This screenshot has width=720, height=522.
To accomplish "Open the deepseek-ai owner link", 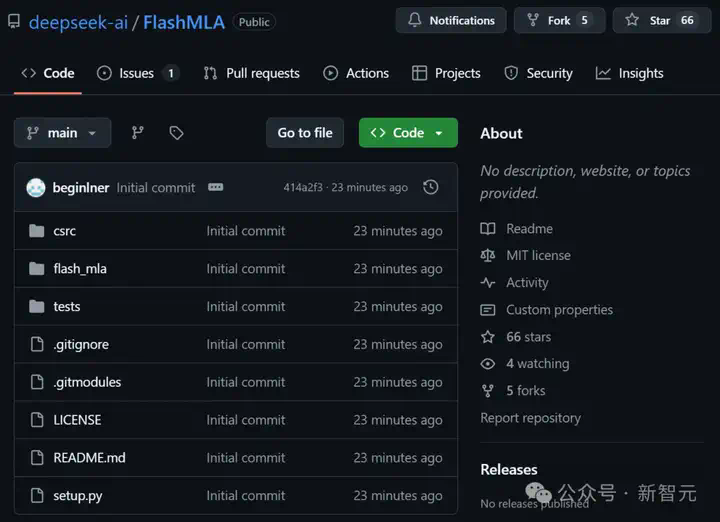I will (78, 22).
